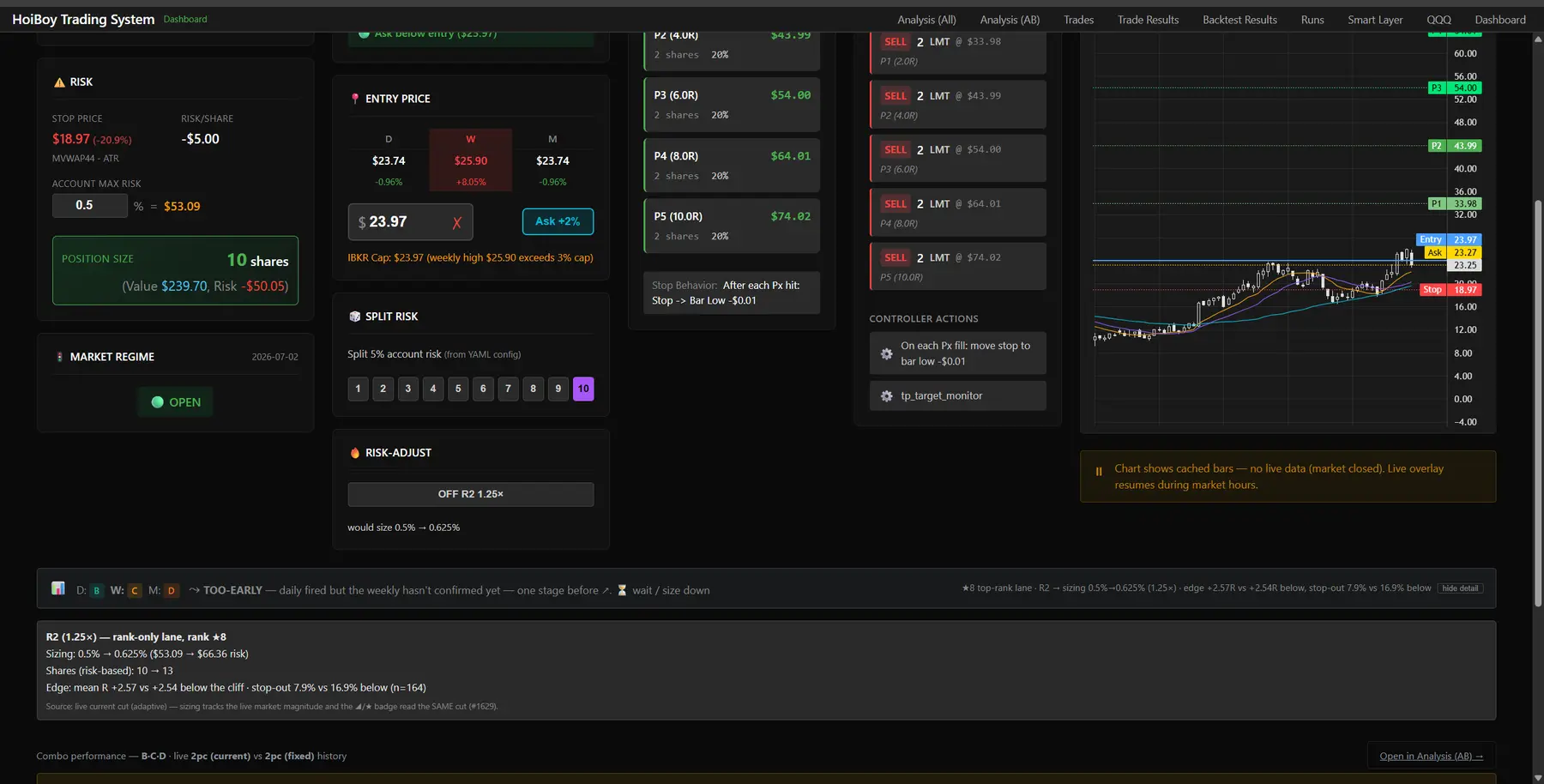Open the Trade Results tab
The width and height of the screenshot is (1544, 784).
1148,20
